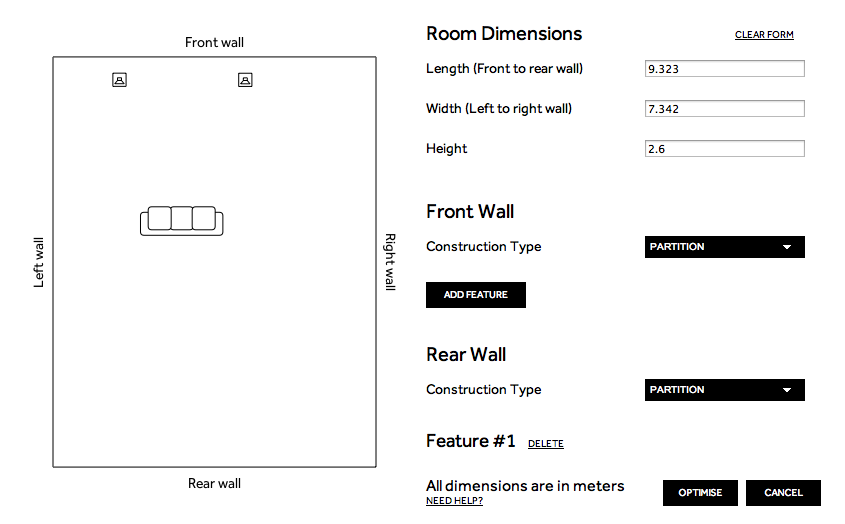Image resolution: width=845 pixels, height=524 pixels.
Task: Expand Rear Wall Construction Type dropdown
Action: 724,390
